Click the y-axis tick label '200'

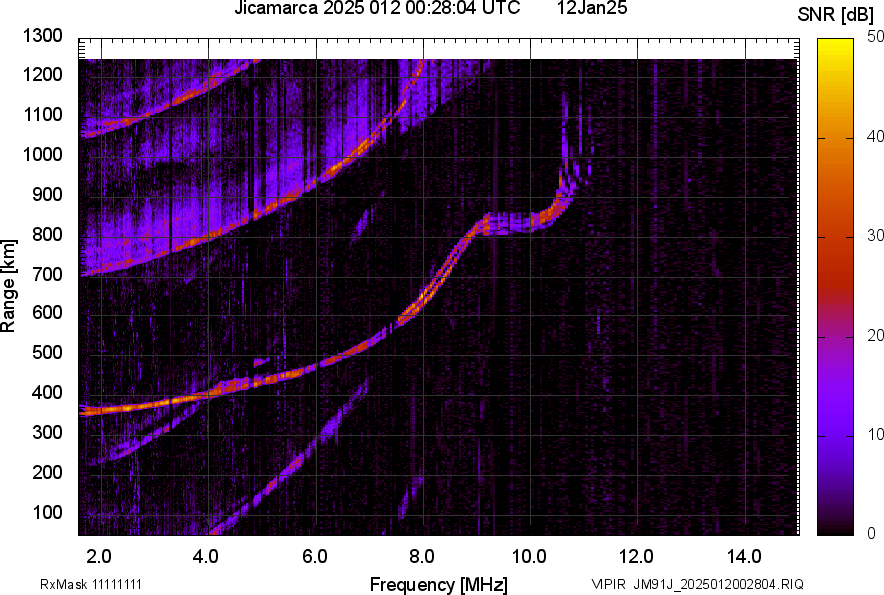click(47, 471)
